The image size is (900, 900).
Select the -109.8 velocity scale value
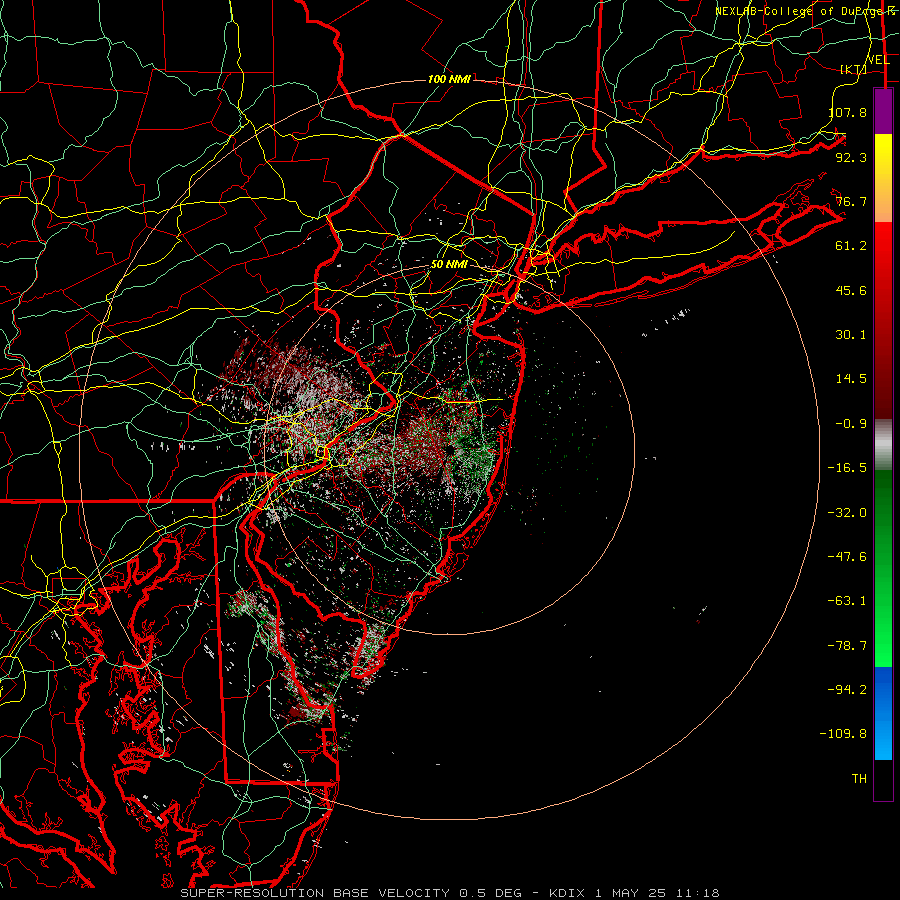(843, 734)
